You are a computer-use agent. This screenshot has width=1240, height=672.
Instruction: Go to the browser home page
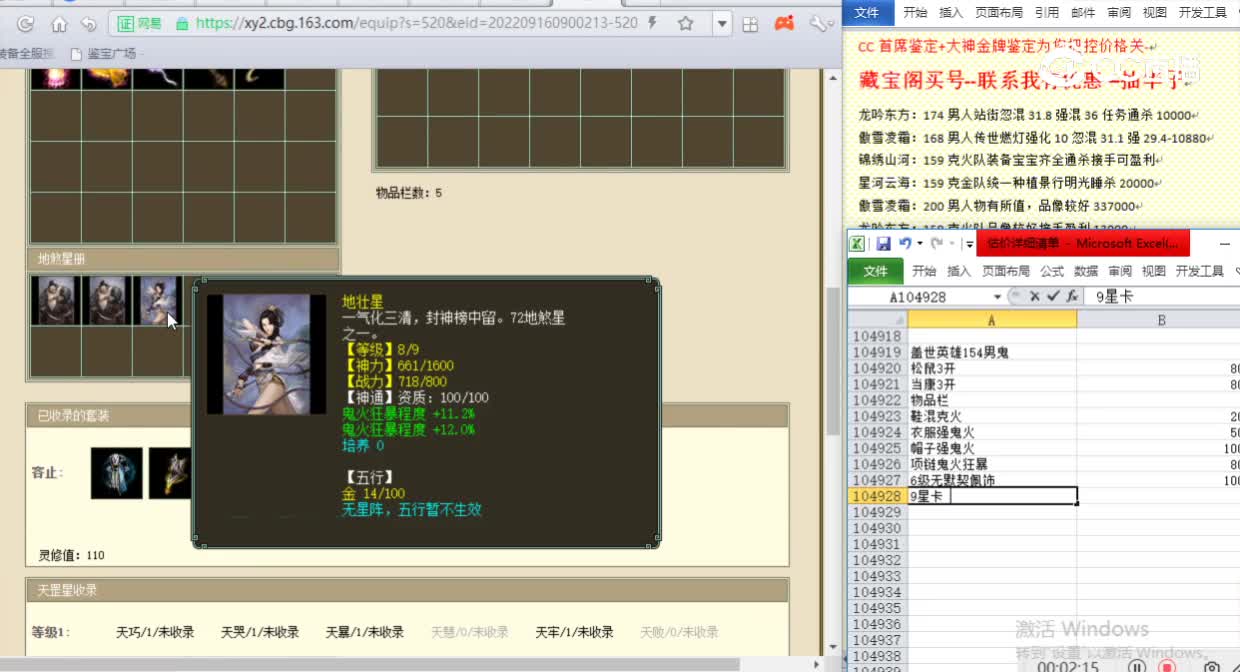point(59,23)
